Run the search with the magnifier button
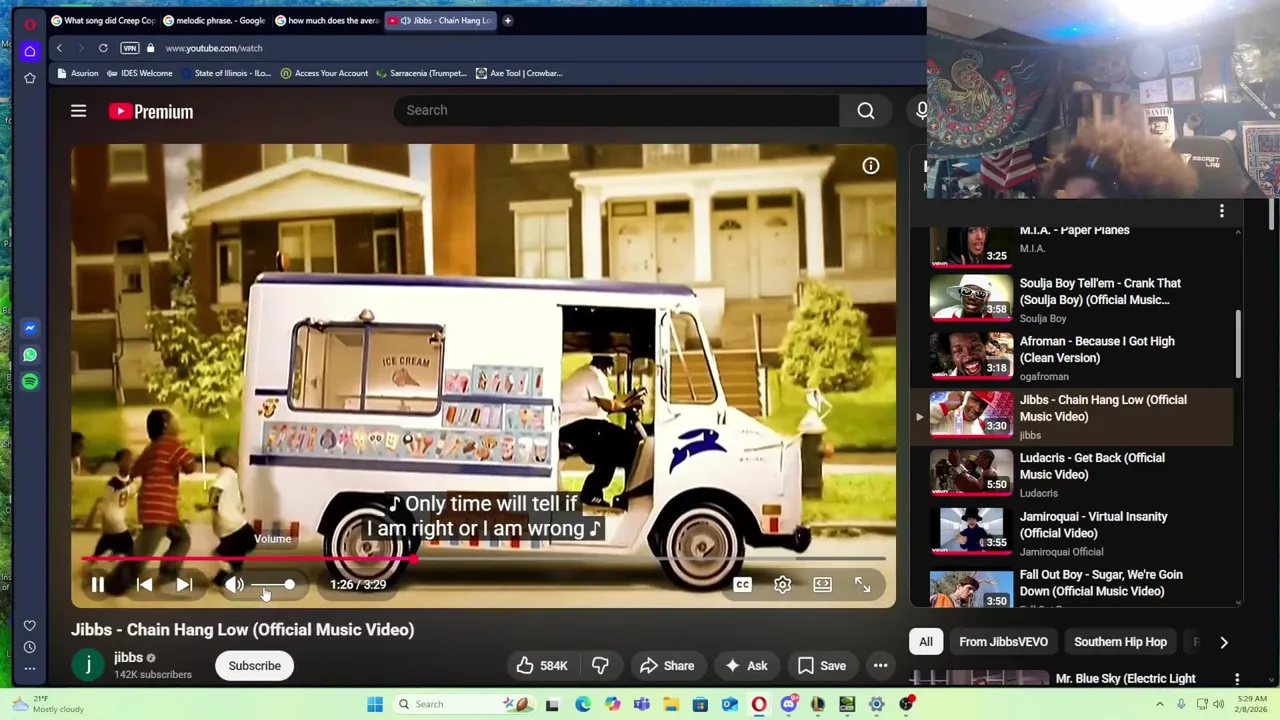 point(866,111)
